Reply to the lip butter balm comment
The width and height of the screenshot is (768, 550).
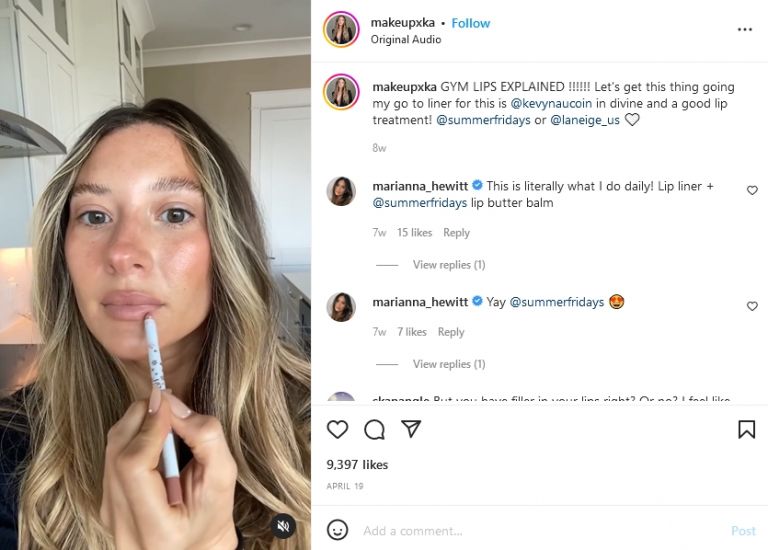tap(456, 233)
